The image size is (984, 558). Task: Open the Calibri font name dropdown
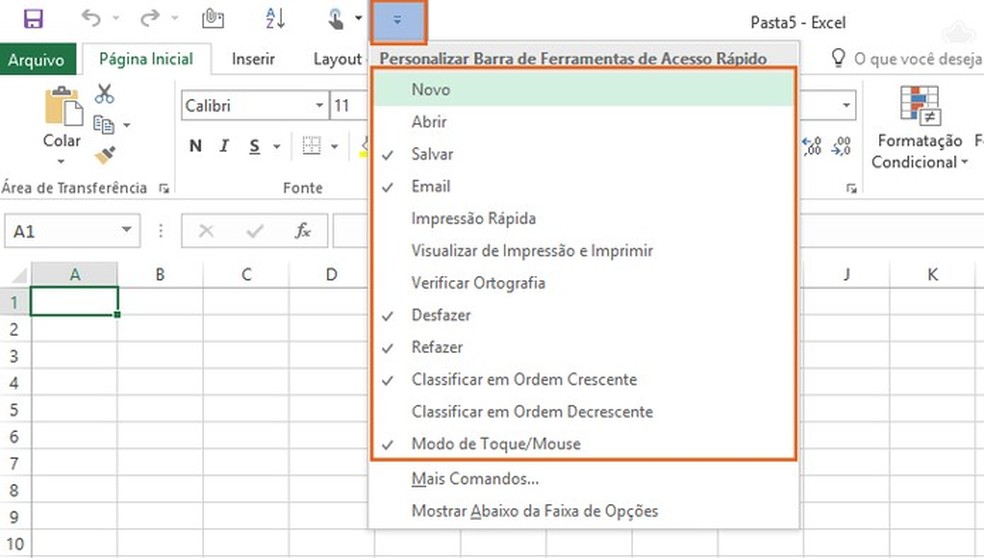pos(320,105)
